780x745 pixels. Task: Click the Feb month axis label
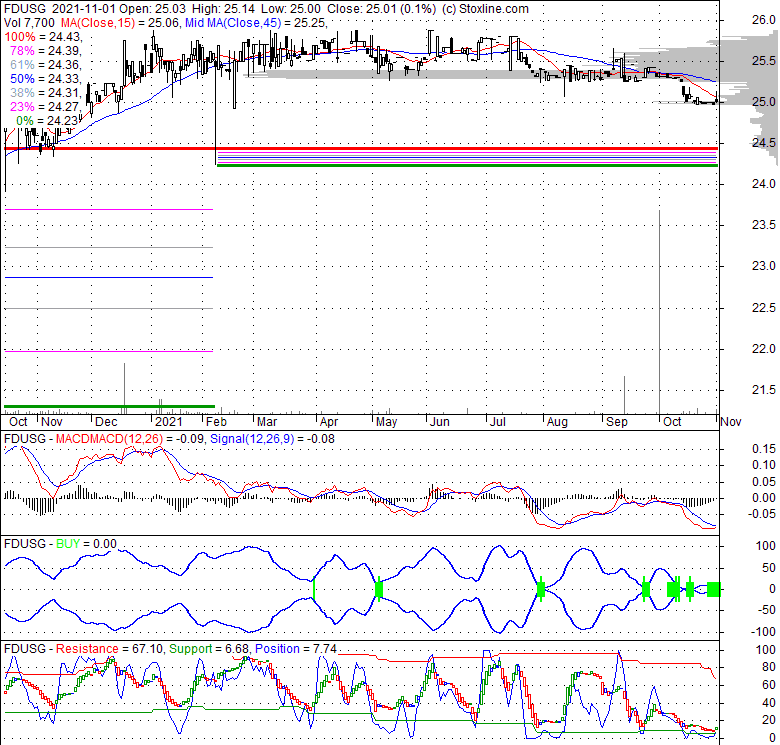tap(216, 422)
